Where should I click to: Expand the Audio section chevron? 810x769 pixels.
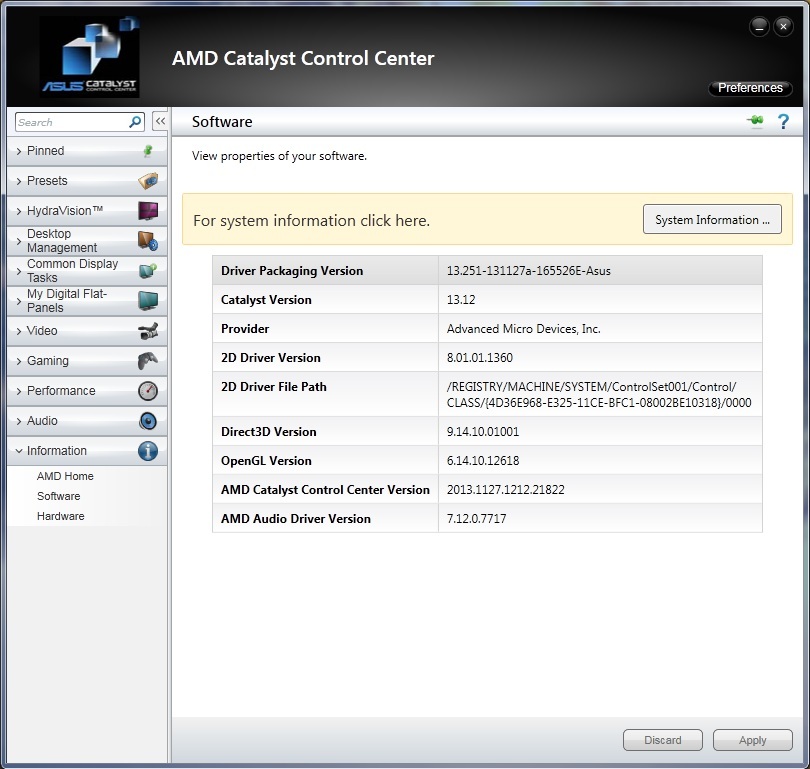(x=19, y=421)
